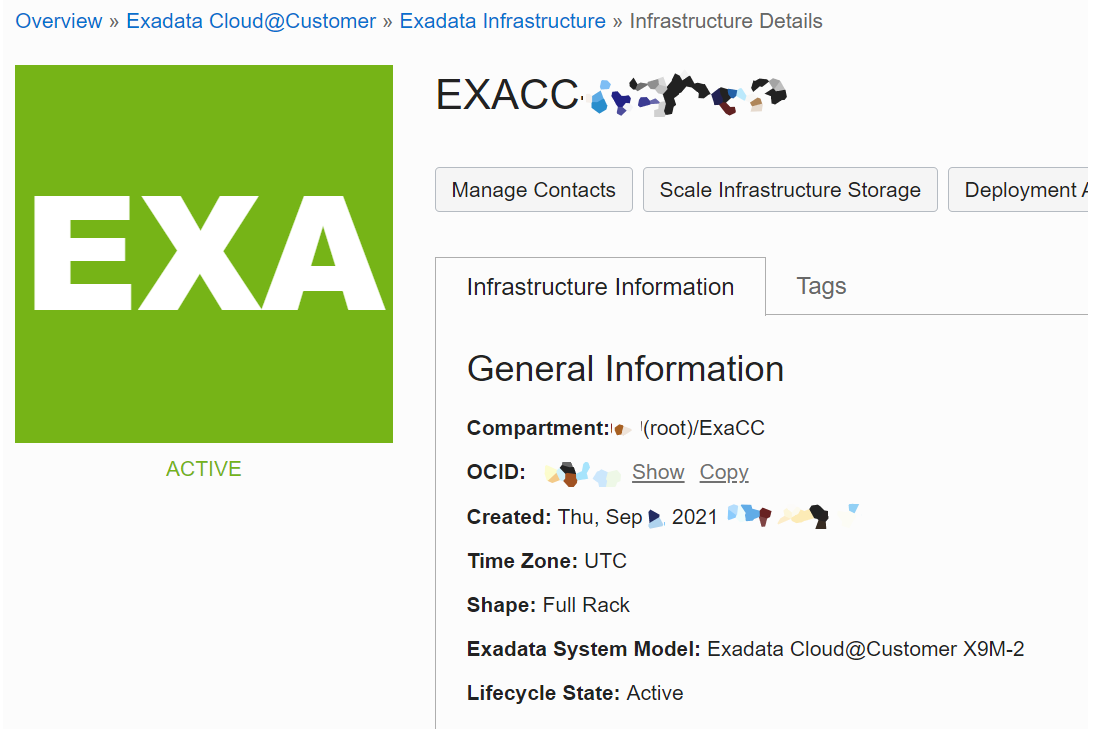Viewport: 1097px width, 730px height.
Task: Click the Exadata Cloud@Customer X9M-2 model text
Action: pos(865,650)
